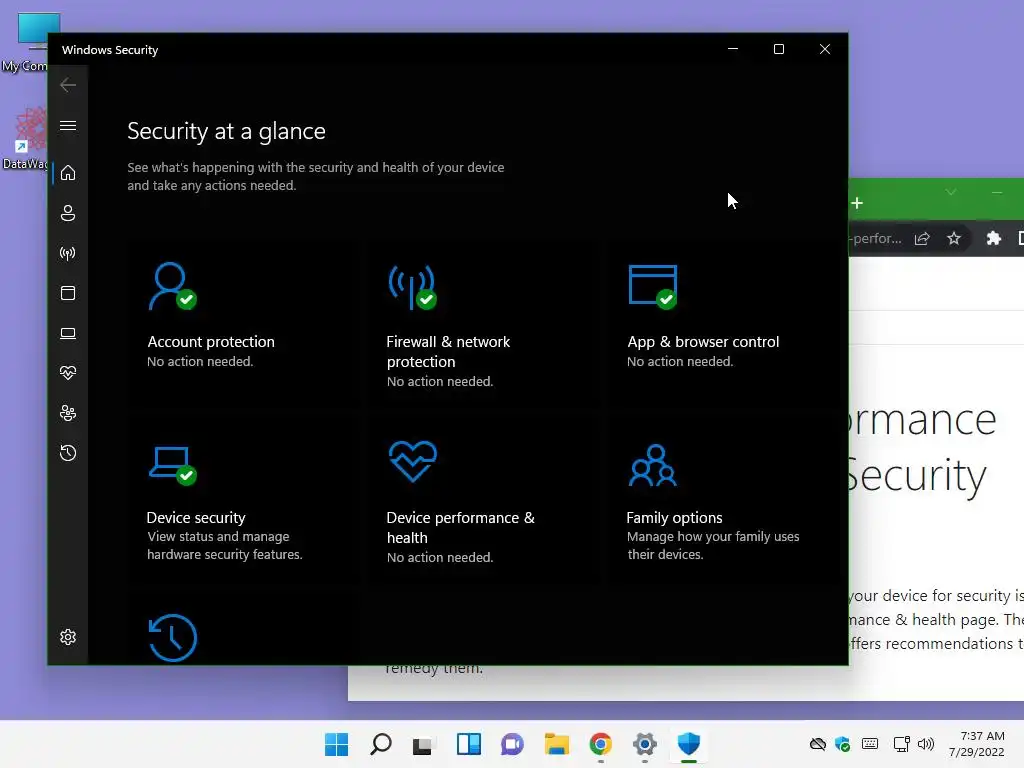Click the Device security tile icon

(x=172, y=465)
